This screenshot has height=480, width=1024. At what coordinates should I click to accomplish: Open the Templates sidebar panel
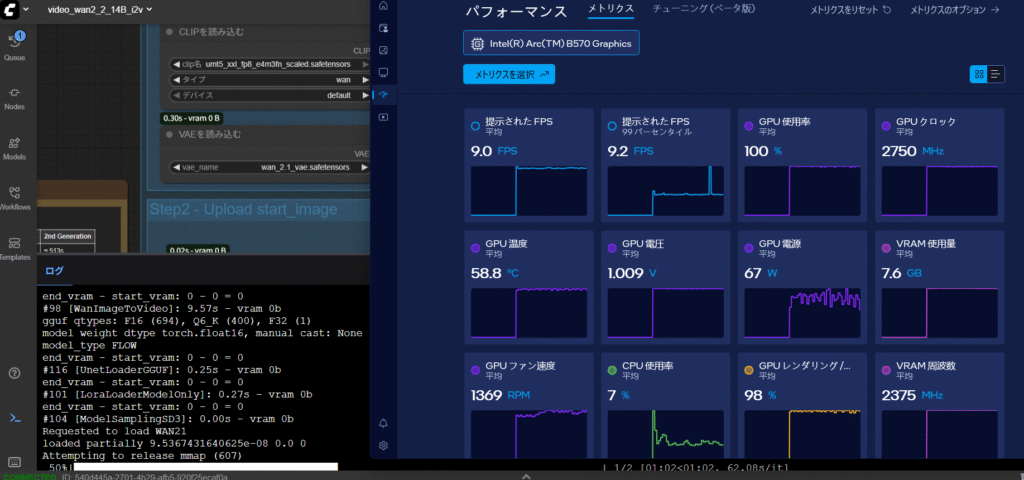pos(14,248)
